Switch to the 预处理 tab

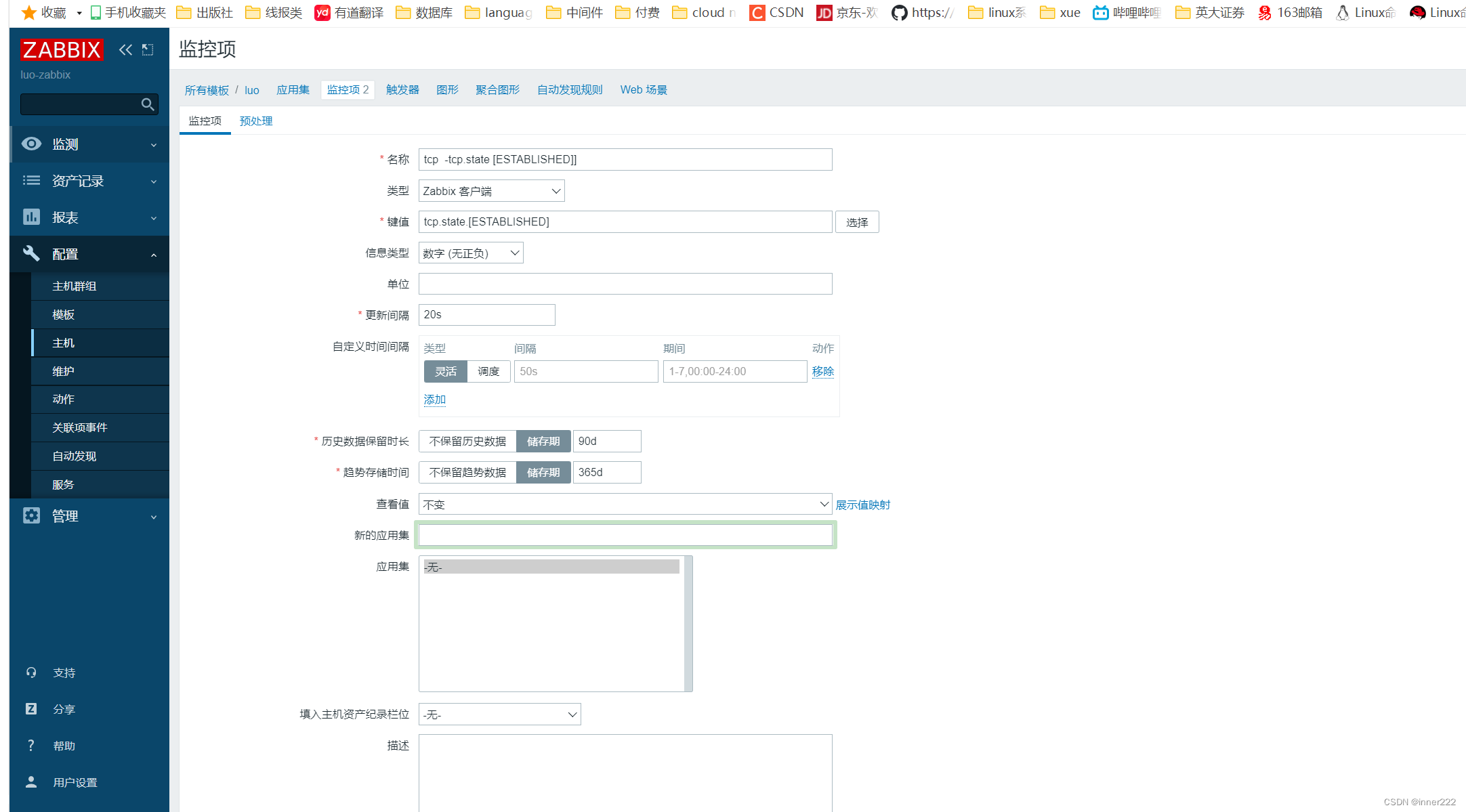pos(256,121)
